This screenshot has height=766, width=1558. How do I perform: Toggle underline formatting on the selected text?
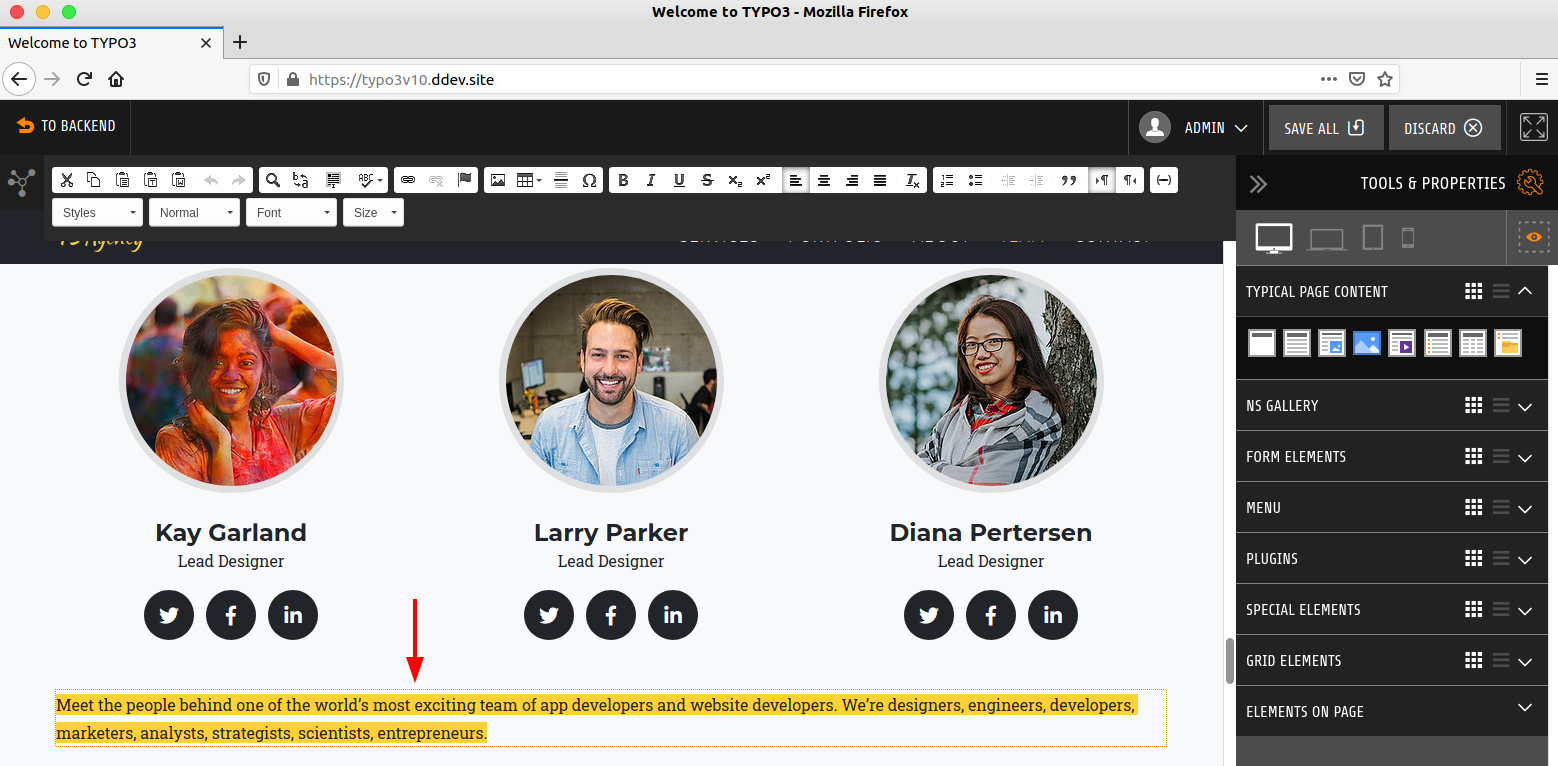(679, 180)
